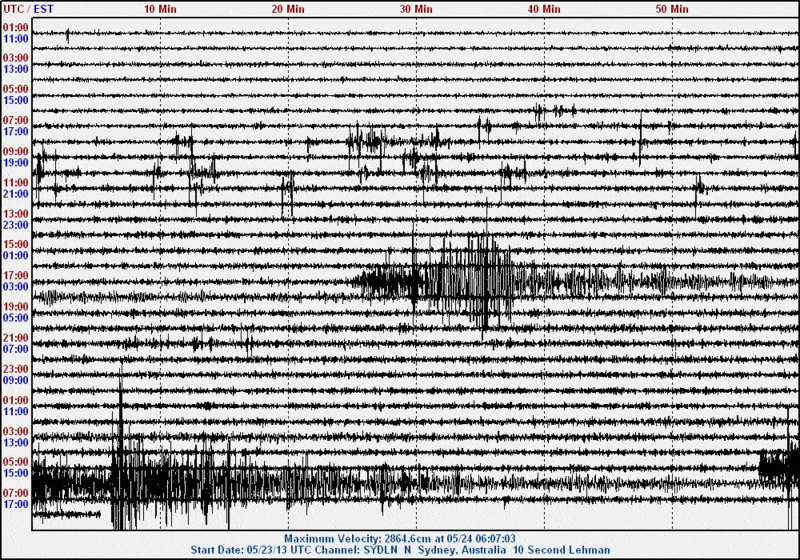
Task: Select the 03:00 UTC label near top
Action: 15,58
